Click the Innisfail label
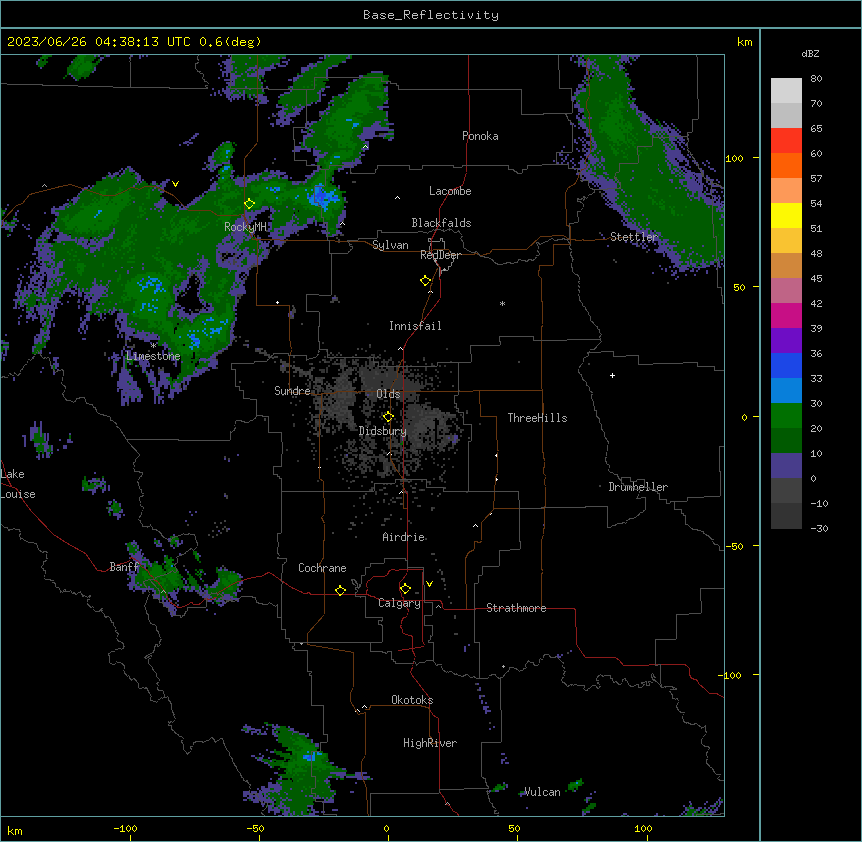 click(x=415, y=326)
